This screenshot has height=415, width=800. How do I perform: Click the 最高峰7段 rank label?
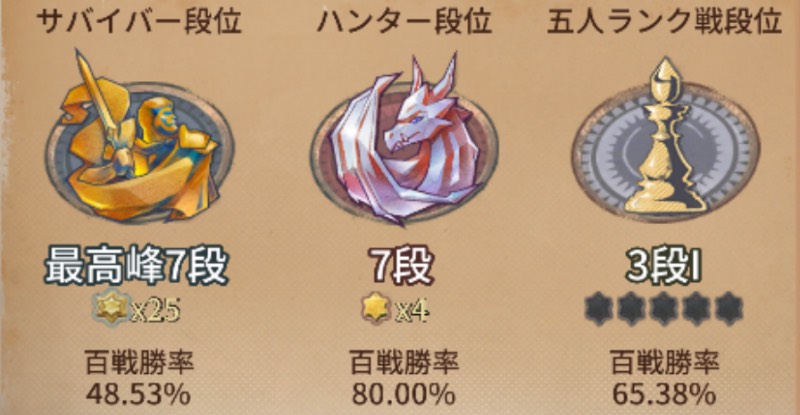(136, 266)
